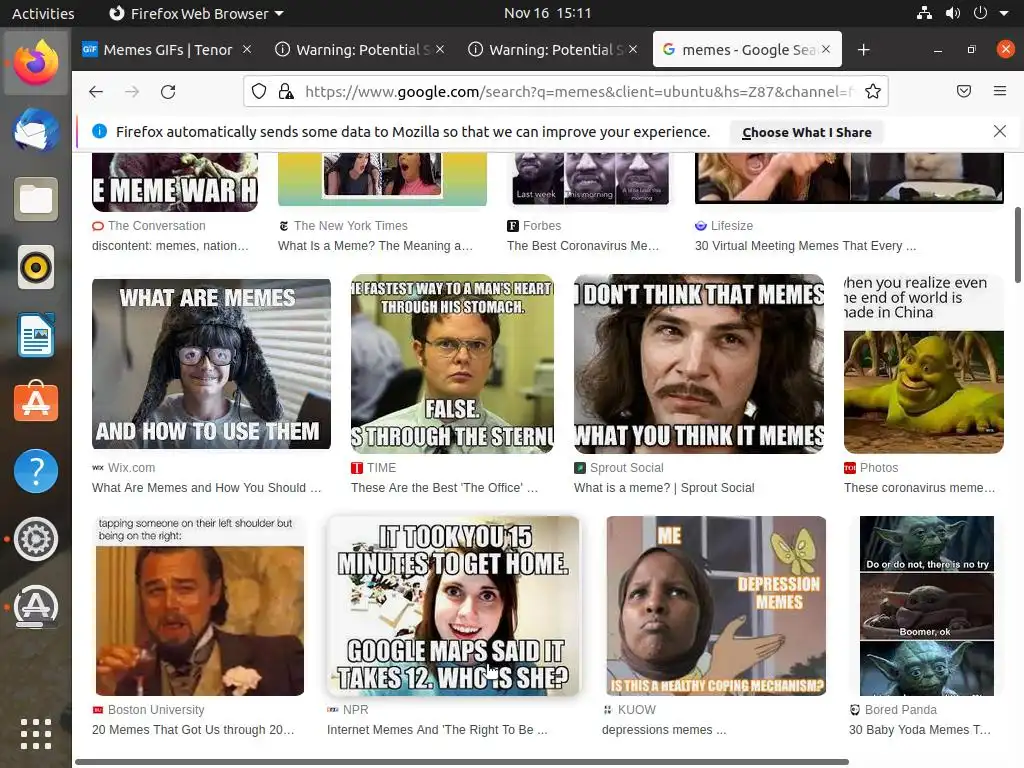Open the Dwight False meme thumbnail
The image size is (1024, 768).
(452, 364)
